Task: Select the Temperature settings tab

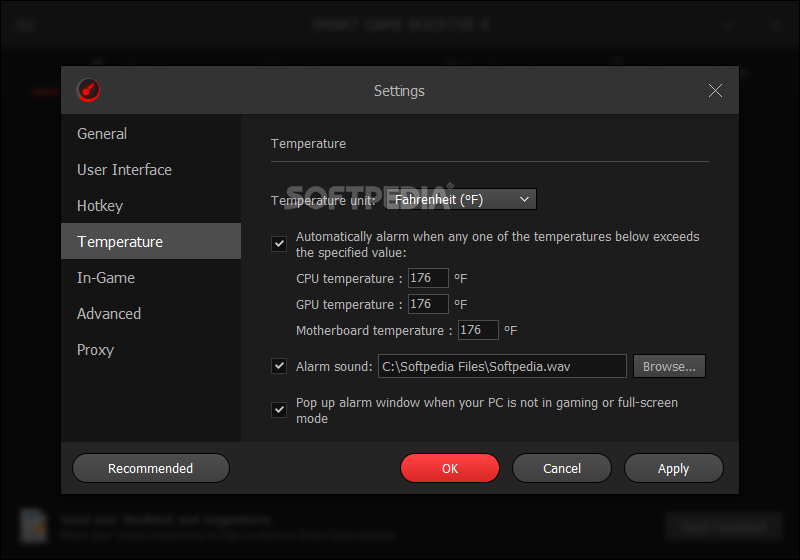Action: (x=151, y=241)
